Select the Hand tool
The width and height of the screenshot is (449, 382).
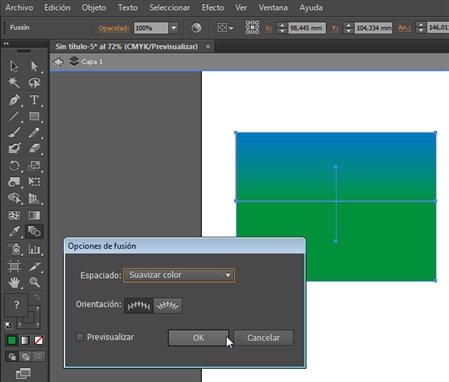coord(14,283)
